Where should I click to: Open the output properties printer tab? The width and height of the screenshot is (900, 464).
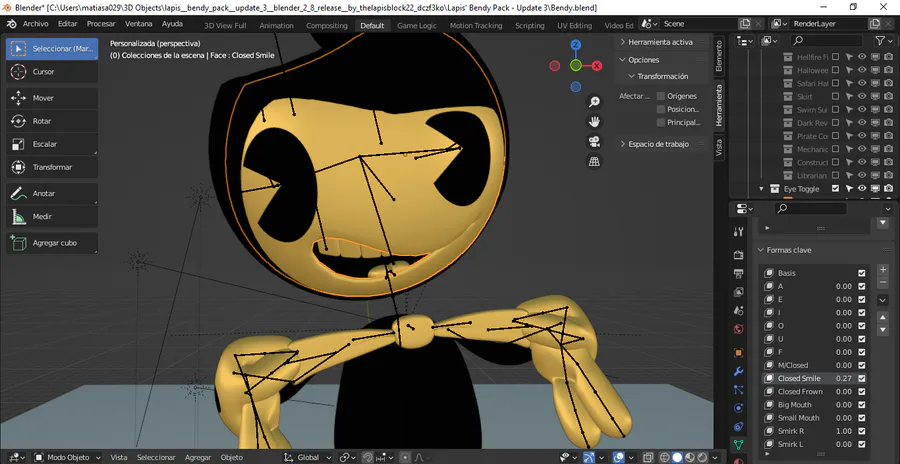click(x=739, y=273)
